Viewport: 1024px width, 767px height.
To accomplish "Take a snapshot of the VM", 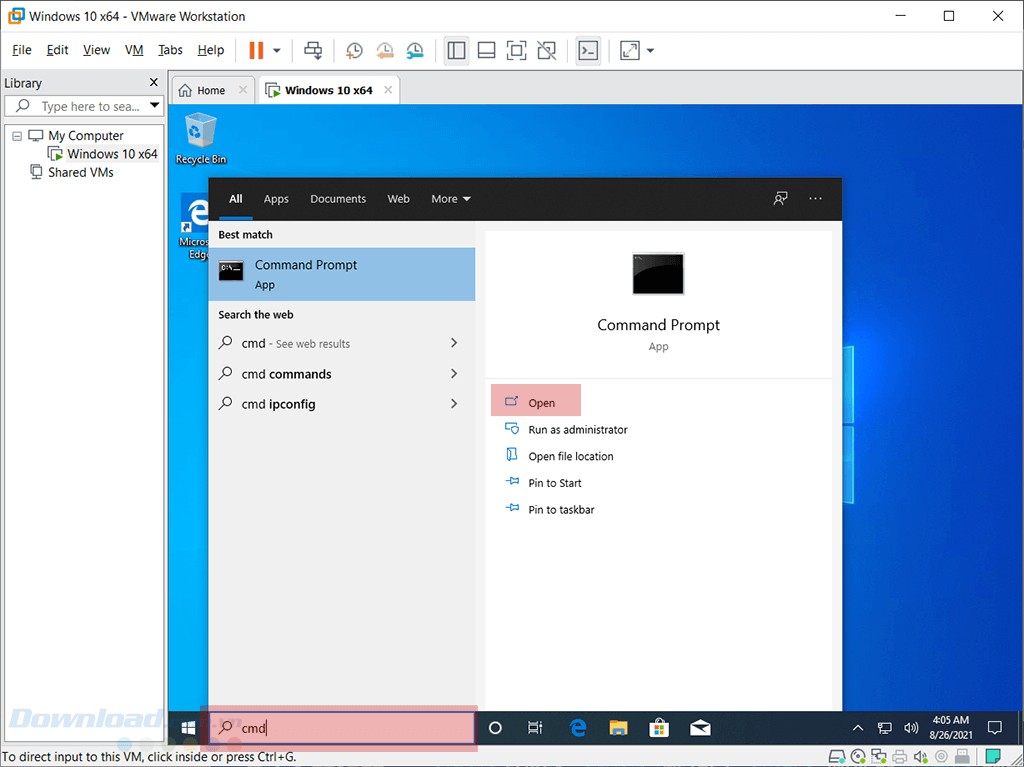I will [x=354, y=50].
